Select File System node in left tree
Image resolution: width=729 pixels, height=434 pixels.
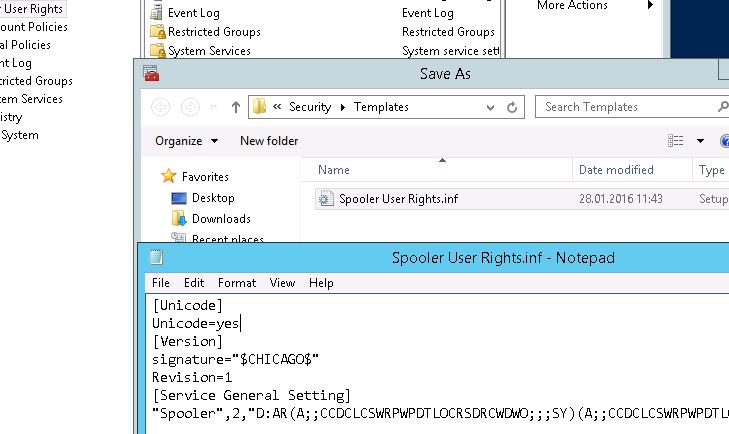pos(20,135)
